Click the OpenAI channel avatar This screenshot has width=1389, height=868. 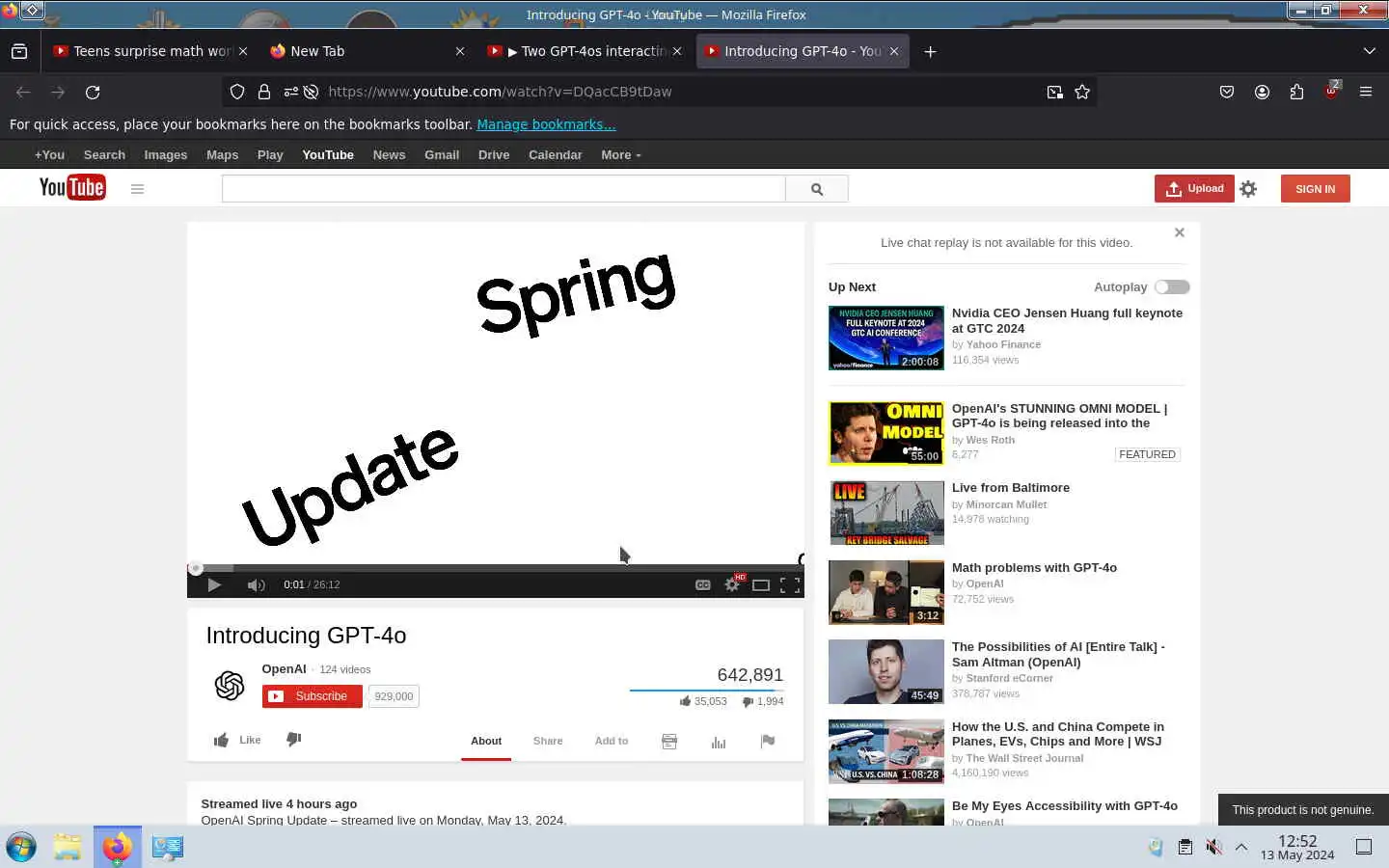click(x=230, y=686)
